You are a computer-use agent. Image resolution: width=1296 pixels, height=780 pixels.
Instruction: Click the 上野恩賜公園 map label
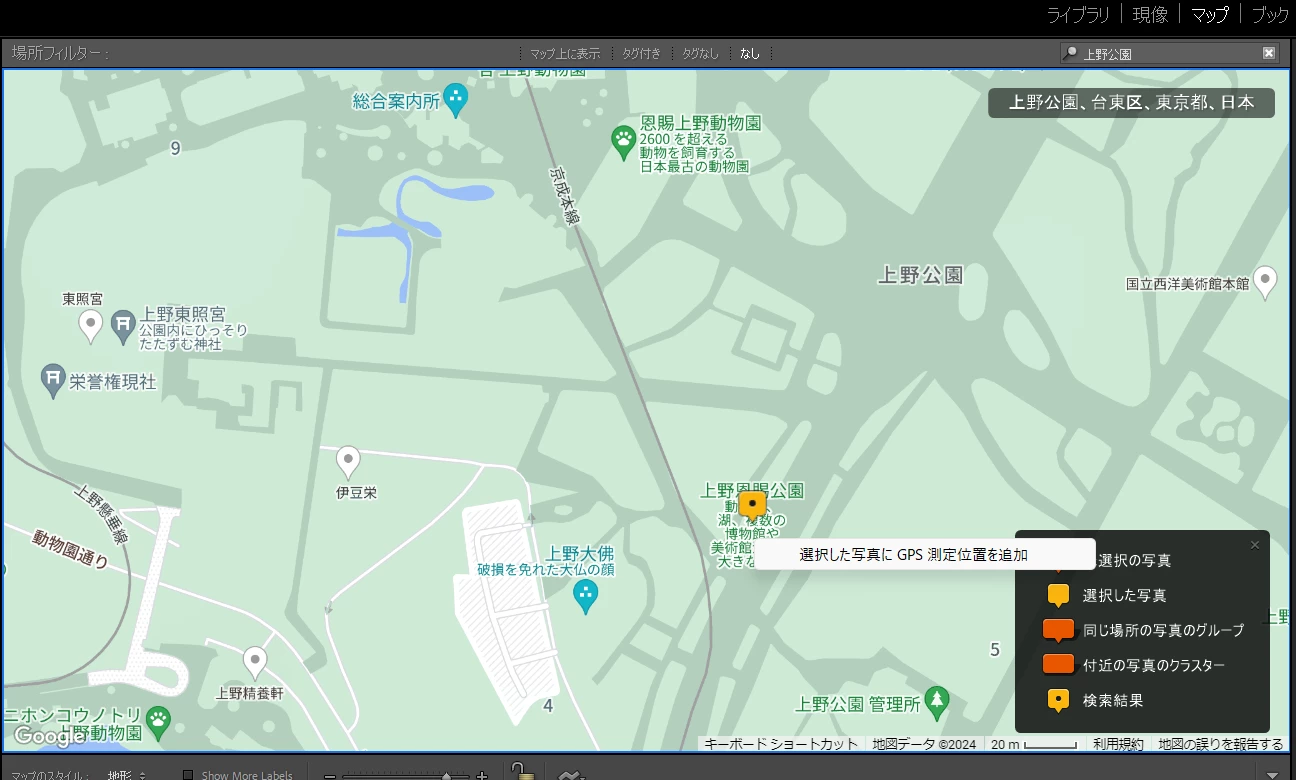(x=752, y=490)
